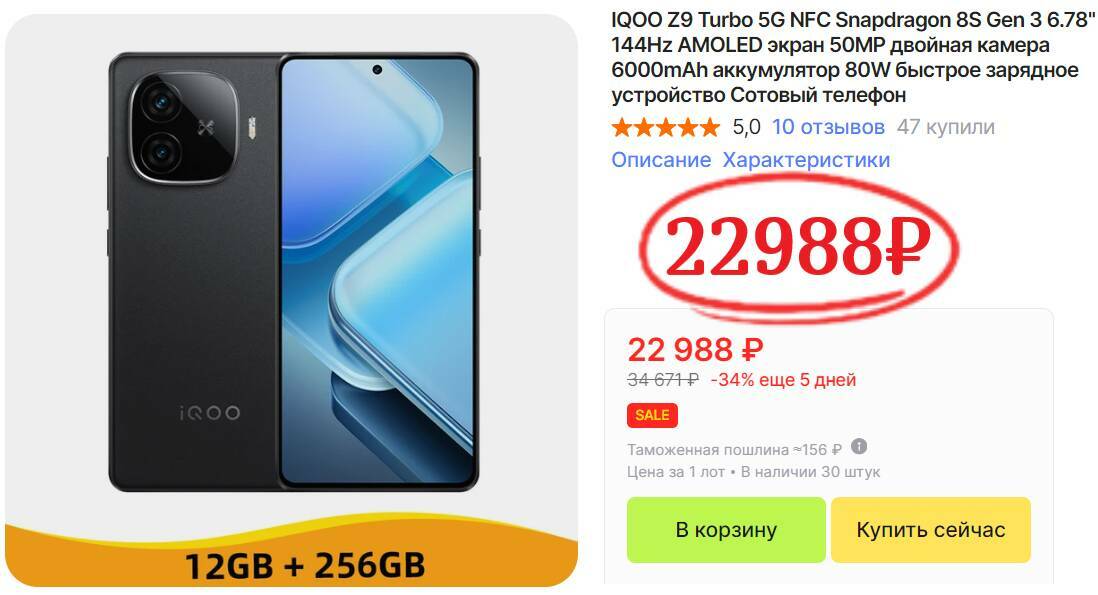The width and height of the screenshot is (1098, 595).
Task: Click the current price 22 988 ₽
Action: point(695,350)
